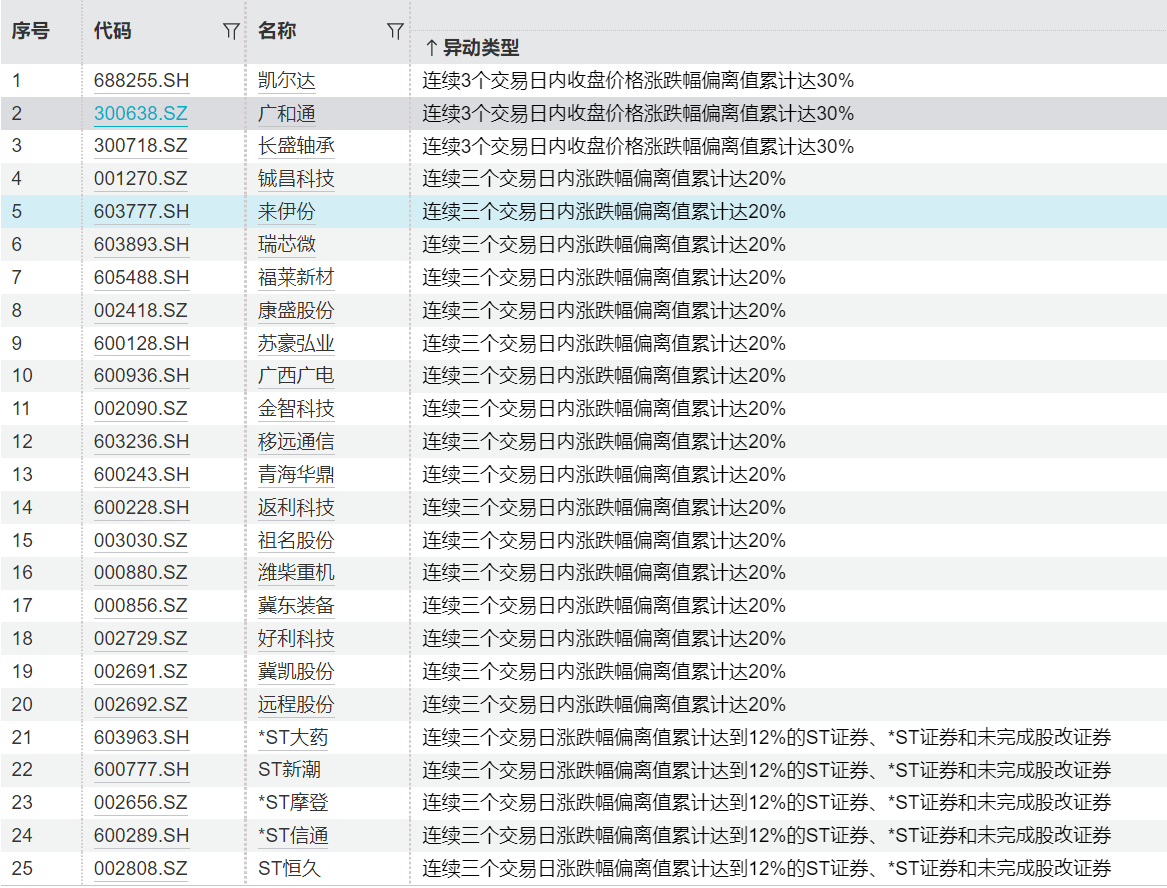Select stock name 广西广电
Viewport: 1167px width, 888px height.
click(296, 375)
